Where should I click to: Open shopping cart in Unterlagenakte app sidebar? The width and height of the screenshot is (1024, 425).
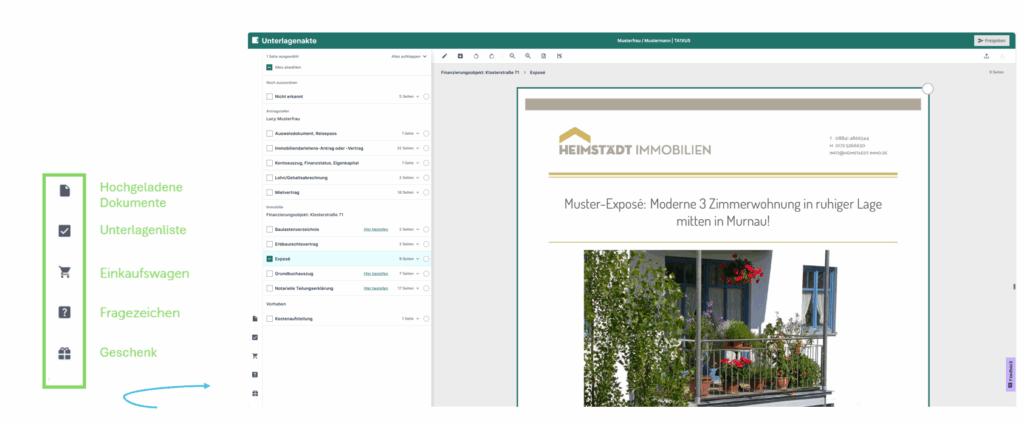click(255, 355)
